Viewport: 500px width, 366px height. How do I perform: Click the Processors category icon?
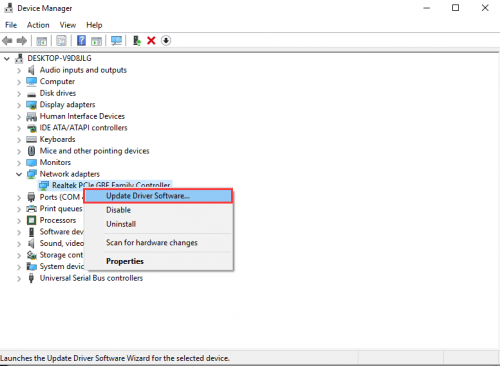[x=31, y=220]
